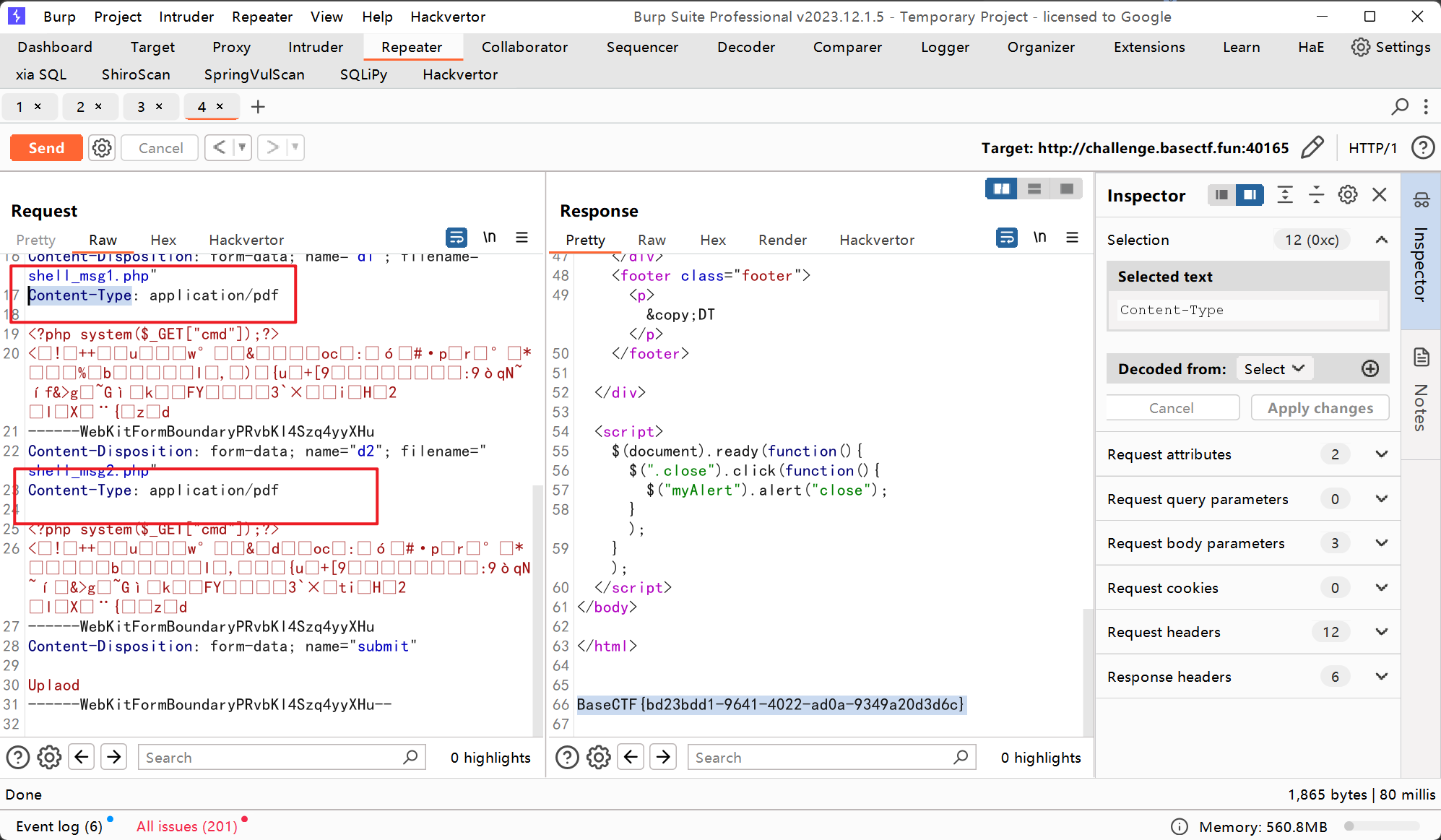Search Repeater tabs with magnifier icon

coord(1400,107)
